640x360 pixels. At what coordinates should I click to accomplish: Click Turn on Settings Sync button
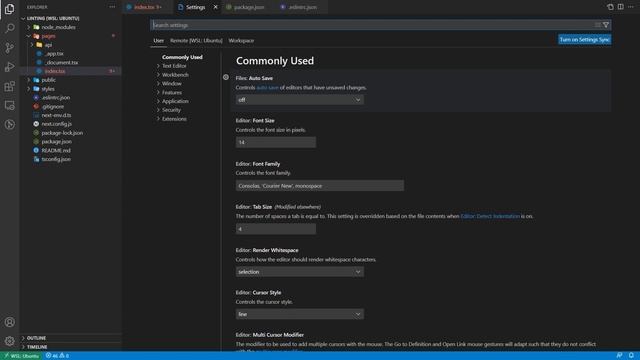[x=584, y=40]
